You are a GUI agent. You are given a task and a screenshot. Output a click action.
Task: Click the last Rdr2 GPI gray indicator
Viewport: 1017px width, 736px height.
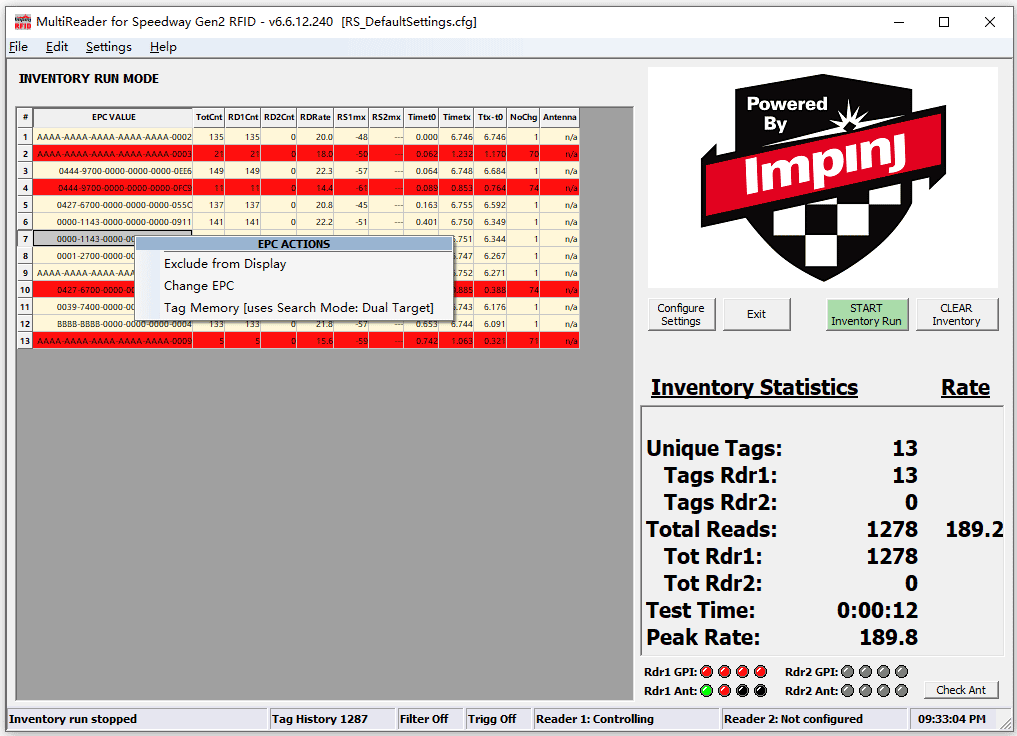(901, 672)
